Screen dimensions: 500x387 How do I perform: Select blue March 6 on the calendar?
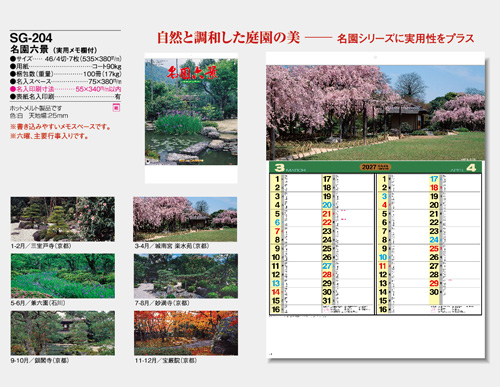pos(277,222)
